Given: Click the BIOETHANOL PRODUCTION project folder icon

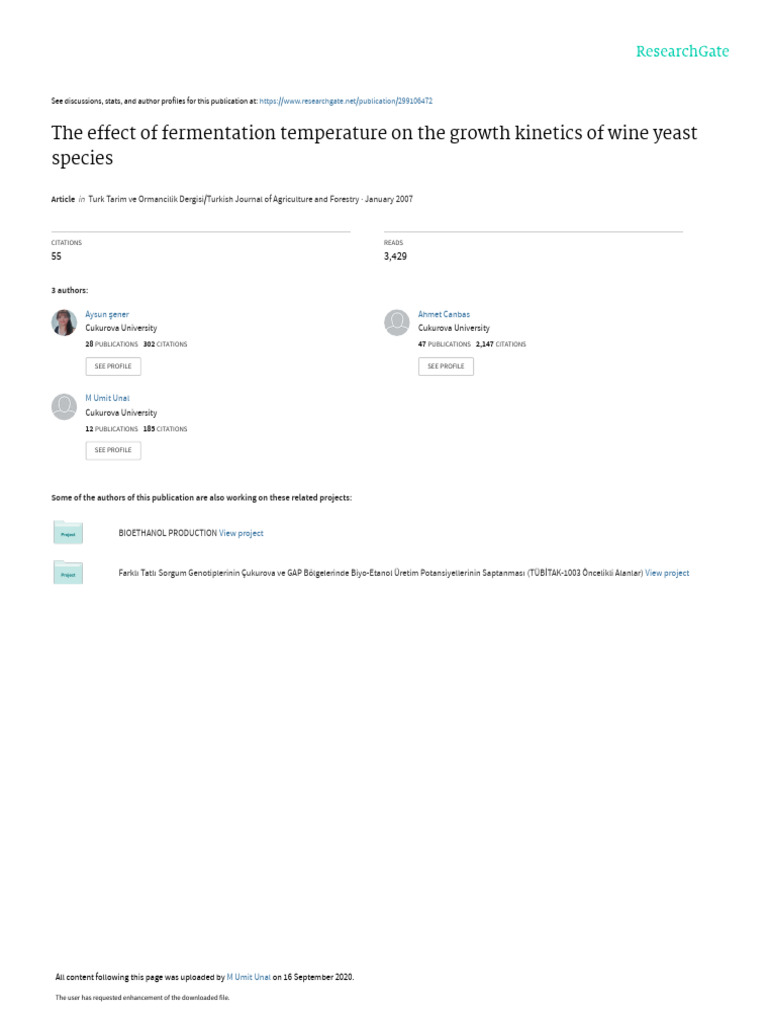Looking at the screenshot, I should click(x=68, y=533).
